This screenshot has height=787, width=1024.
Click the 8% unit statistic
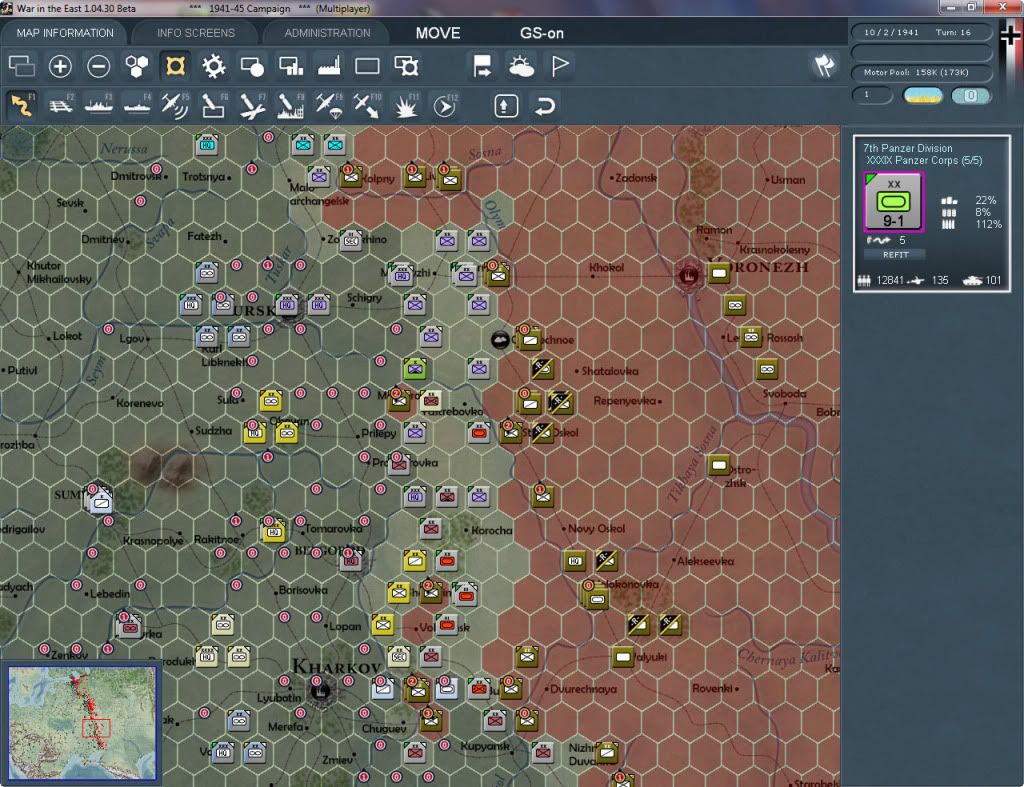pyautogui.click(x=983, y=212)
